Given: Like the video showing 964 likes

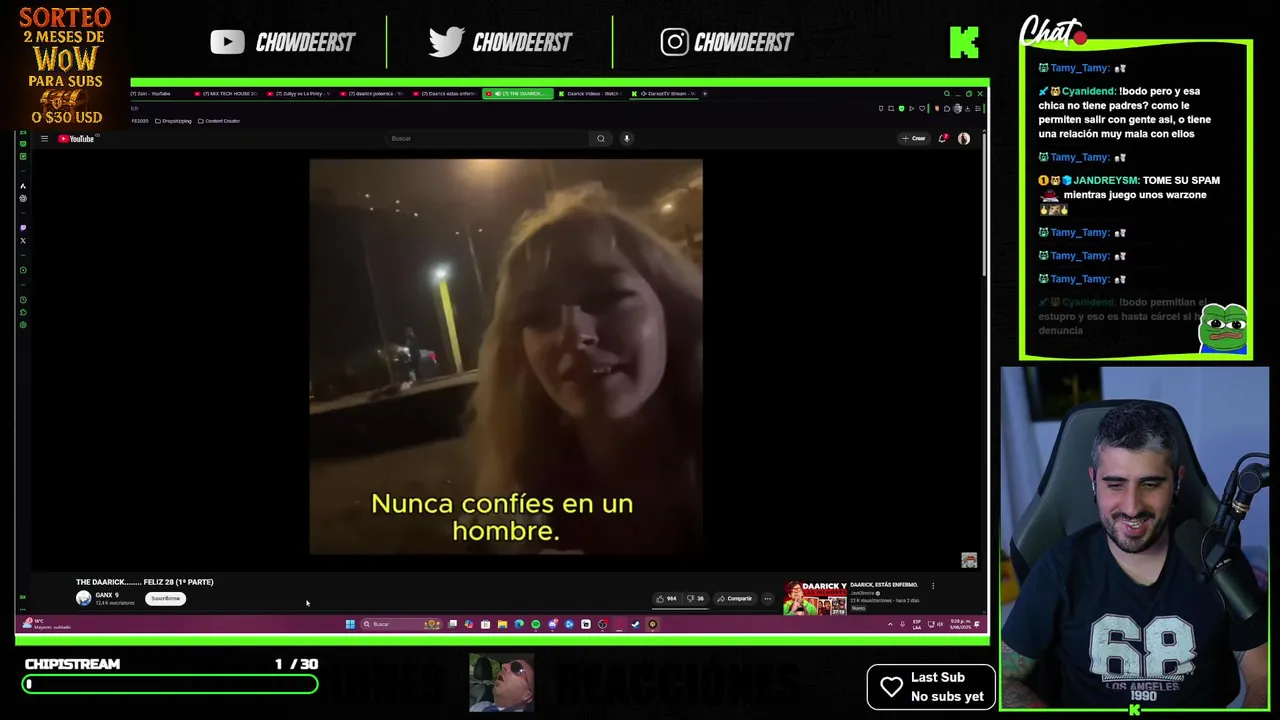Looking at the screenshot, I should point(666,599).
